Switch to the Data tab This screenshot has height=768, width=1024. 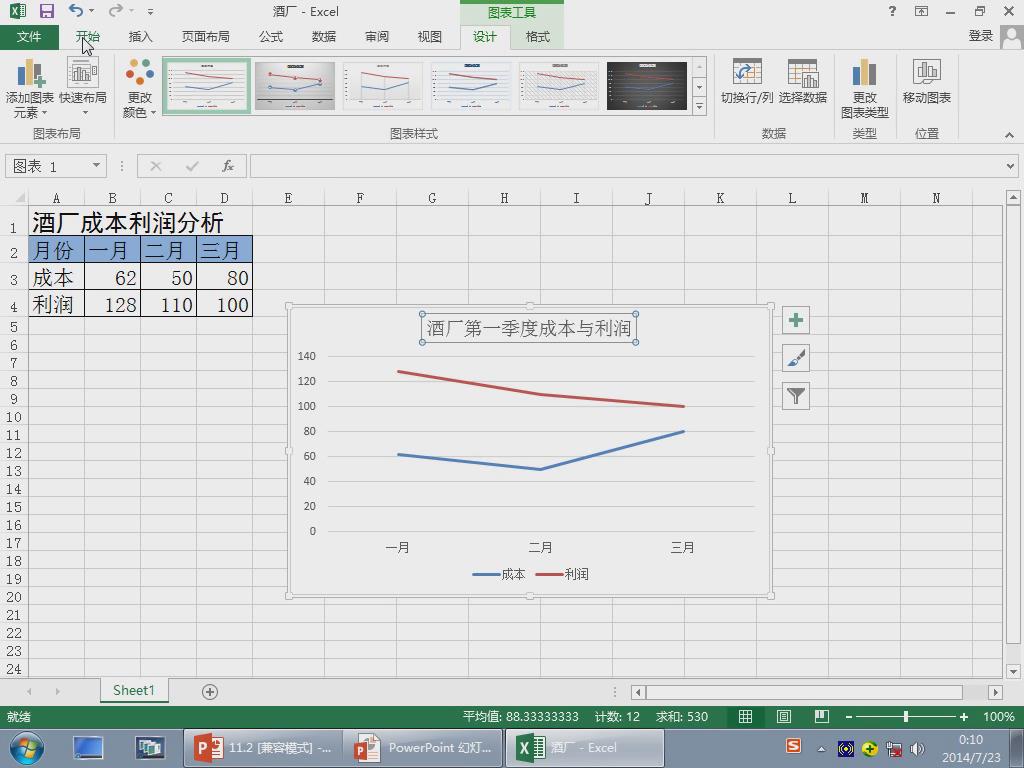(x=324, y=37)
